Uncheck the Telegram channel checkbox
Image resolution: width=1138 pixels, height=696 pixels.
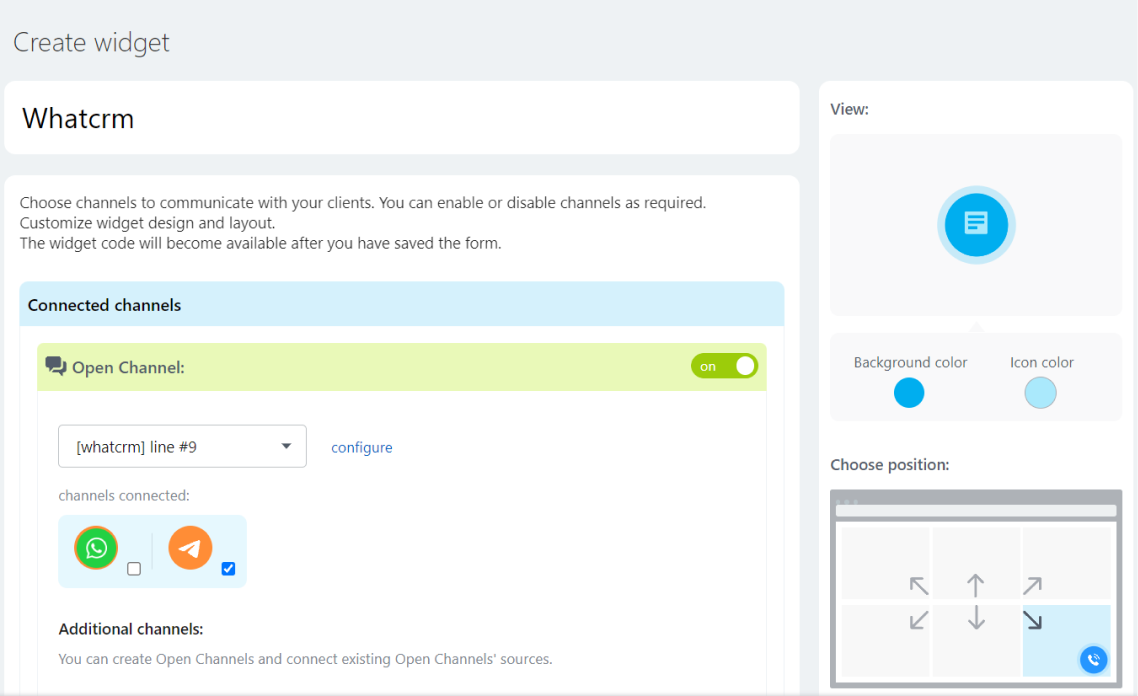[228, 569]
